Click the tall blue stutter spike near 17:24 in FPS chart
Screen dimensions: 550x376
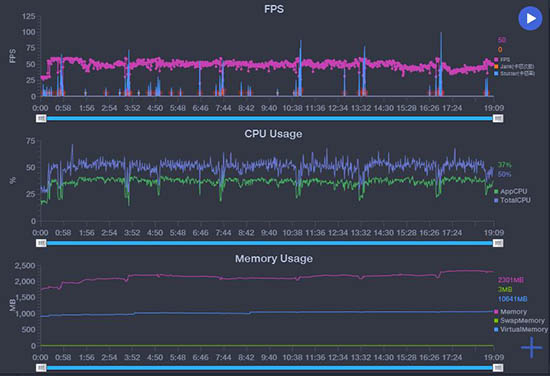click(x=441, y=63)
